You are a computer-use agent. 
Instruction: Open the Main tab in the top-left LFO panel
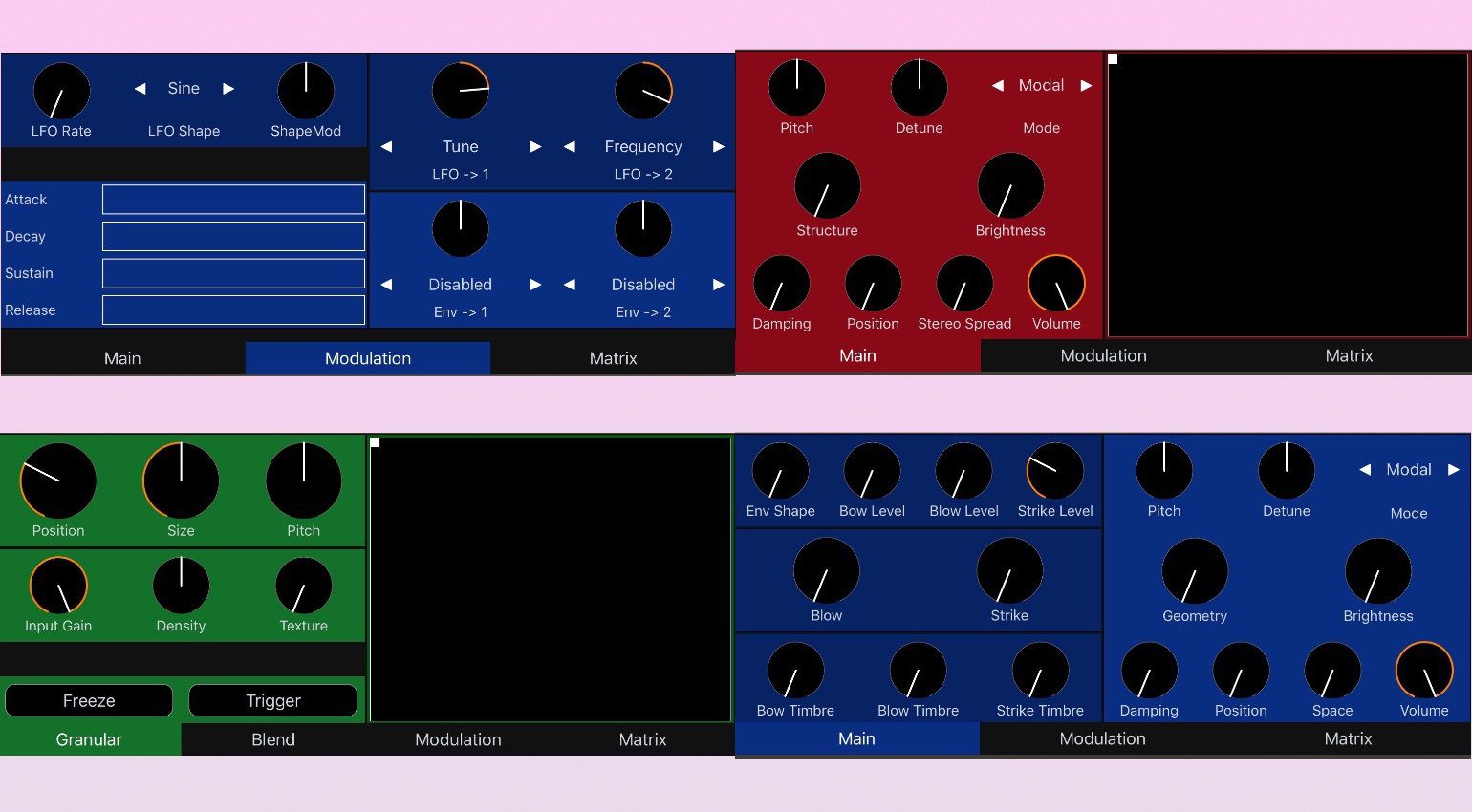[x=122, y=358]
